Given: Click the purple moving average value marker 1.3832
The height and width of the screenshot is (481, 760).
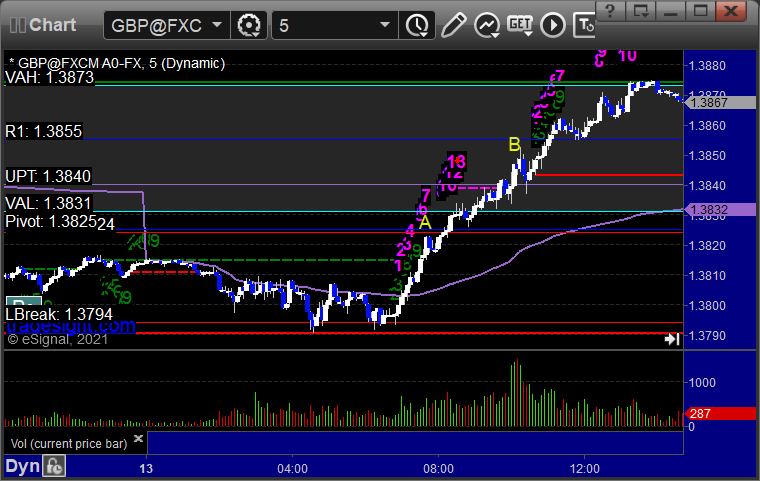Looking at the screenshot, I should [720, 209].
